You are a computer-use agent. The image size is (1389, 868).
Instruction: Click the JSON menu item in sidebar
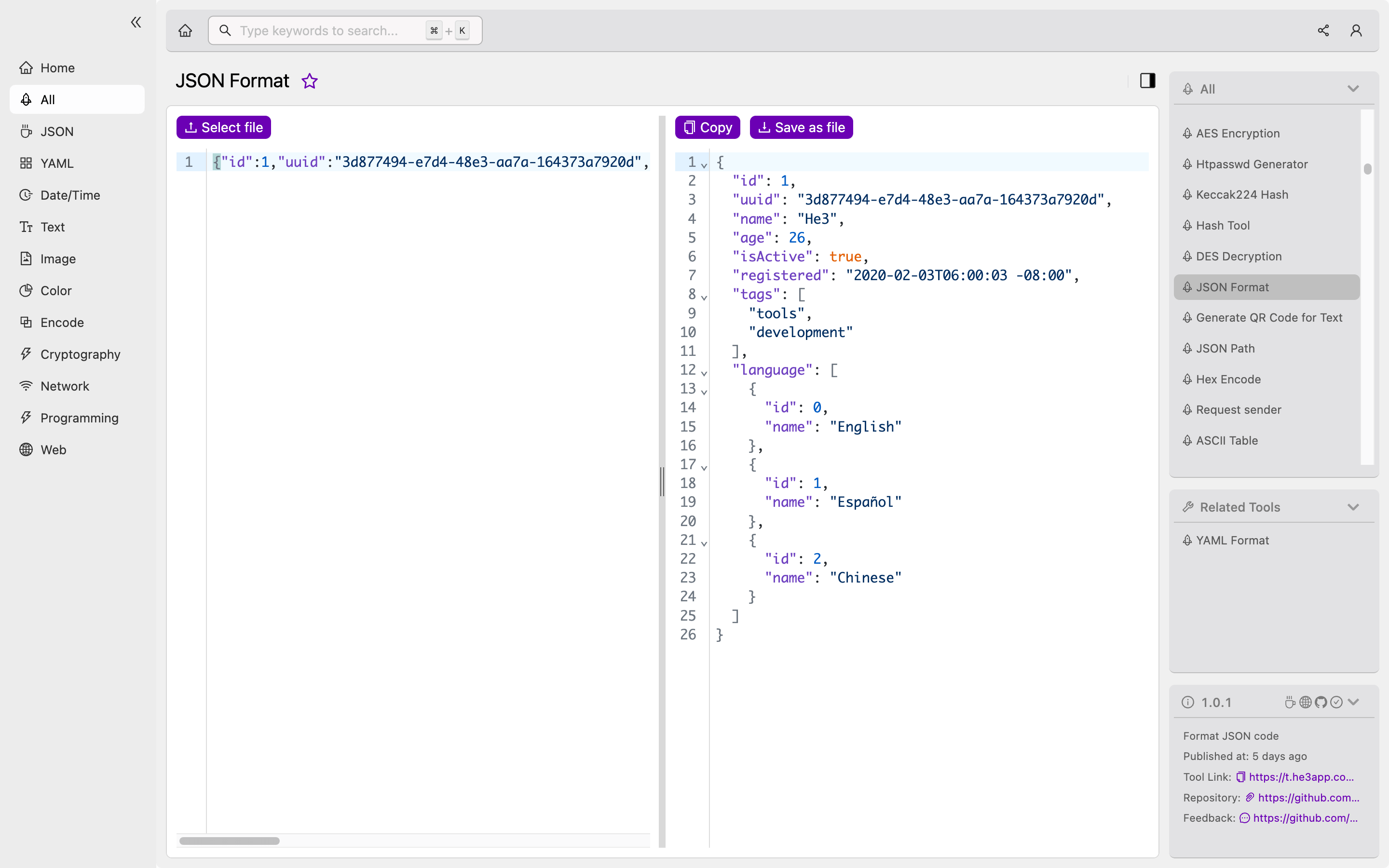(56, 131)
